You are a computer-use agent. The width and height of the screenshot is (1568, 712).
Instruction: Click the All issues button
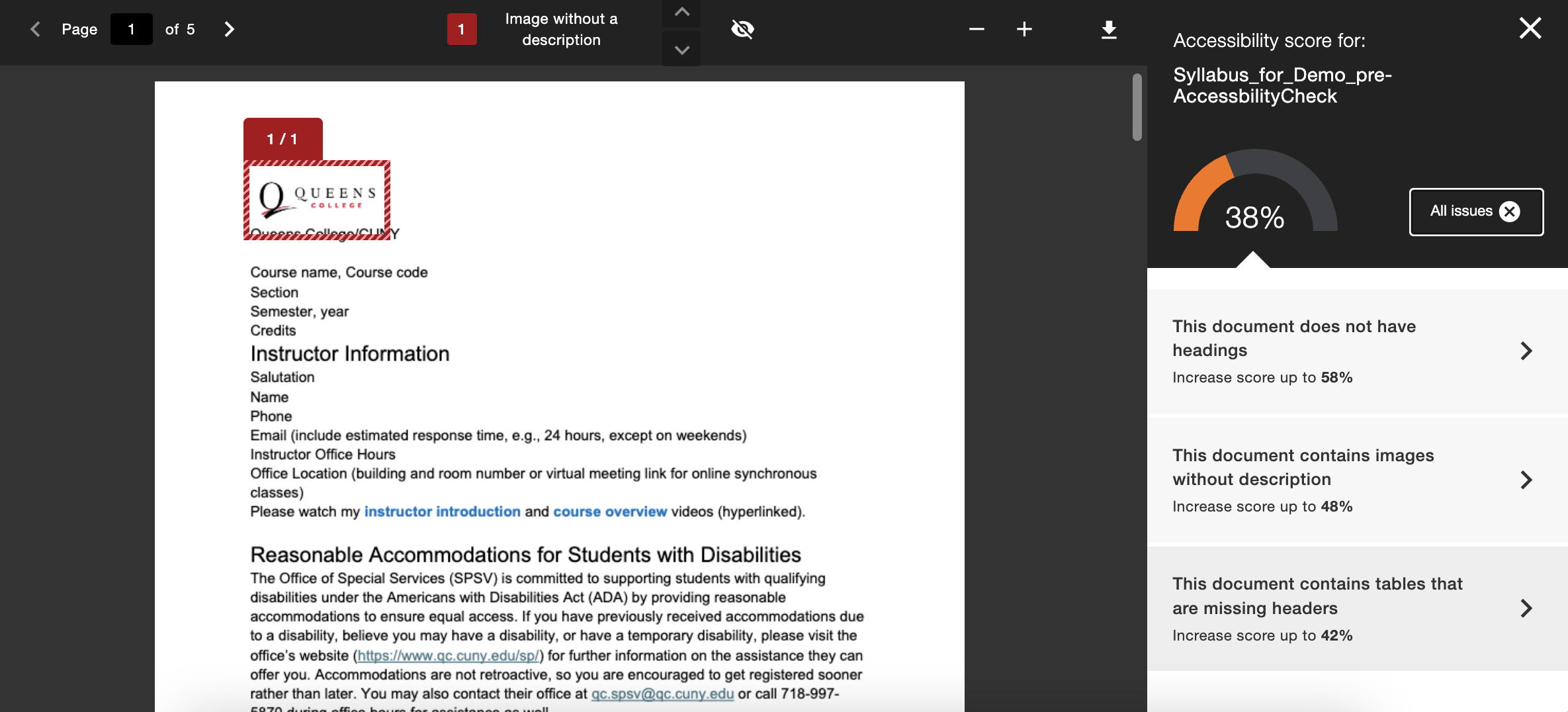1476,212
